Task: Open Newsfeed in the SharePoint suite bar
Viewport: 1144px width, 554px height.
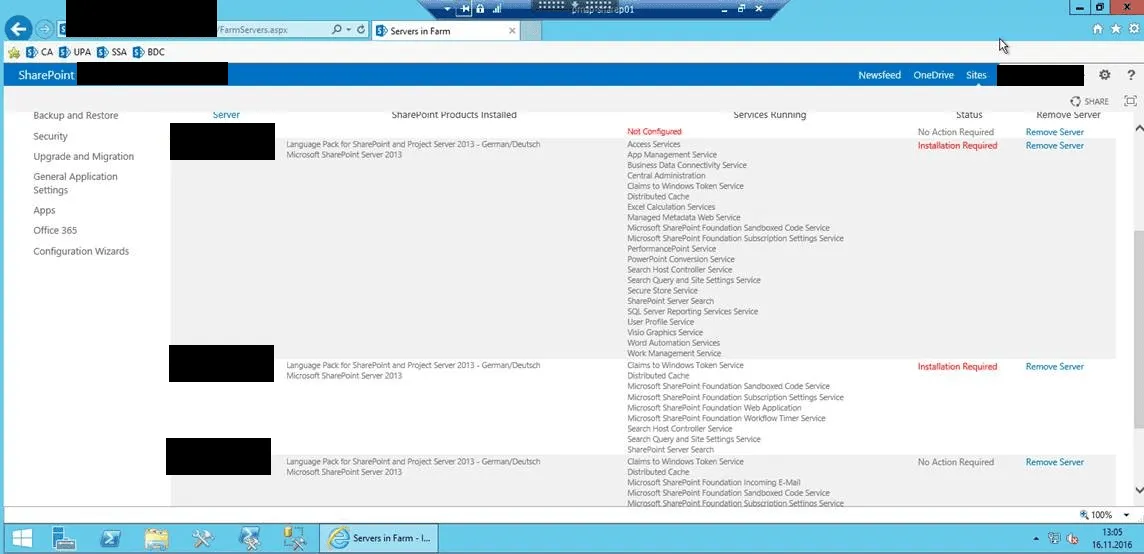Action: pyautogui.click(x=879, y=75)
